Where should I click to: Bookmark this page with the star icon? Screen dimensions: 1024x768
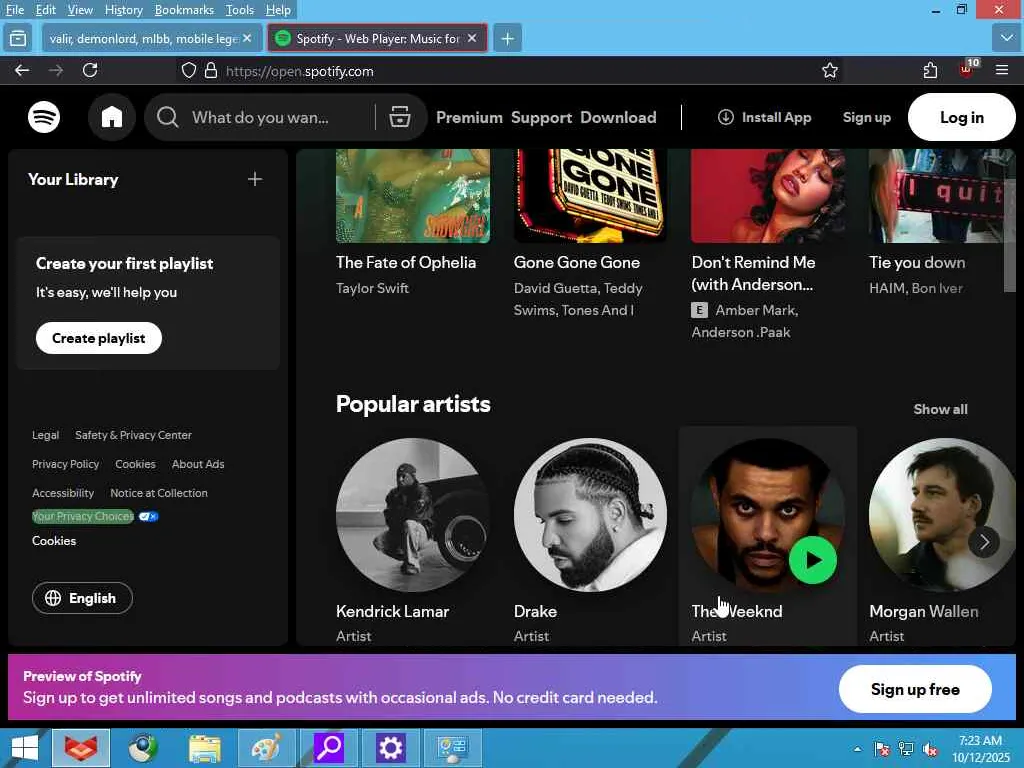tap(829, 71)
